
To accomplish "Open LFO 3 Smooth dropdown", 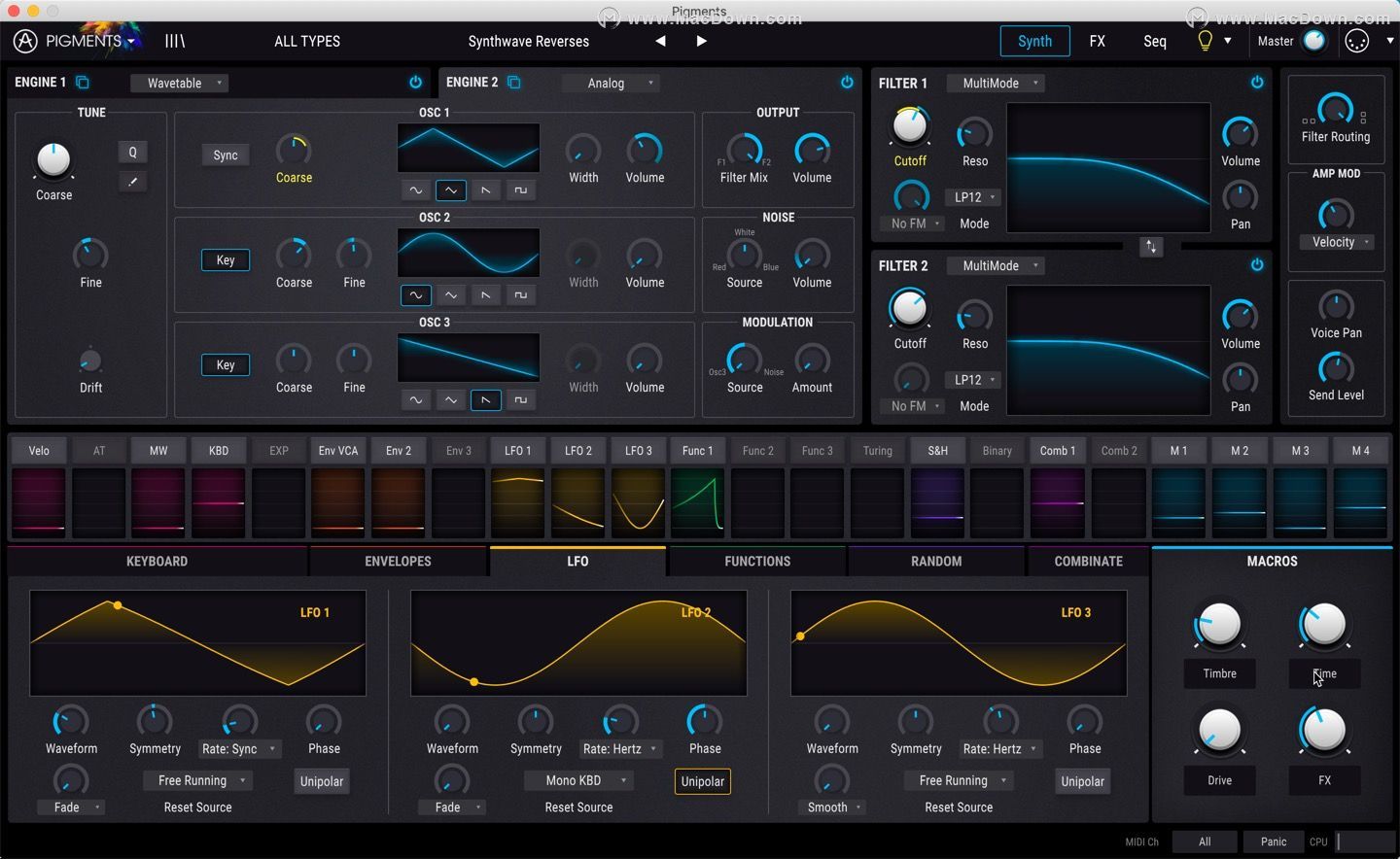I will [x=832, y=807].
